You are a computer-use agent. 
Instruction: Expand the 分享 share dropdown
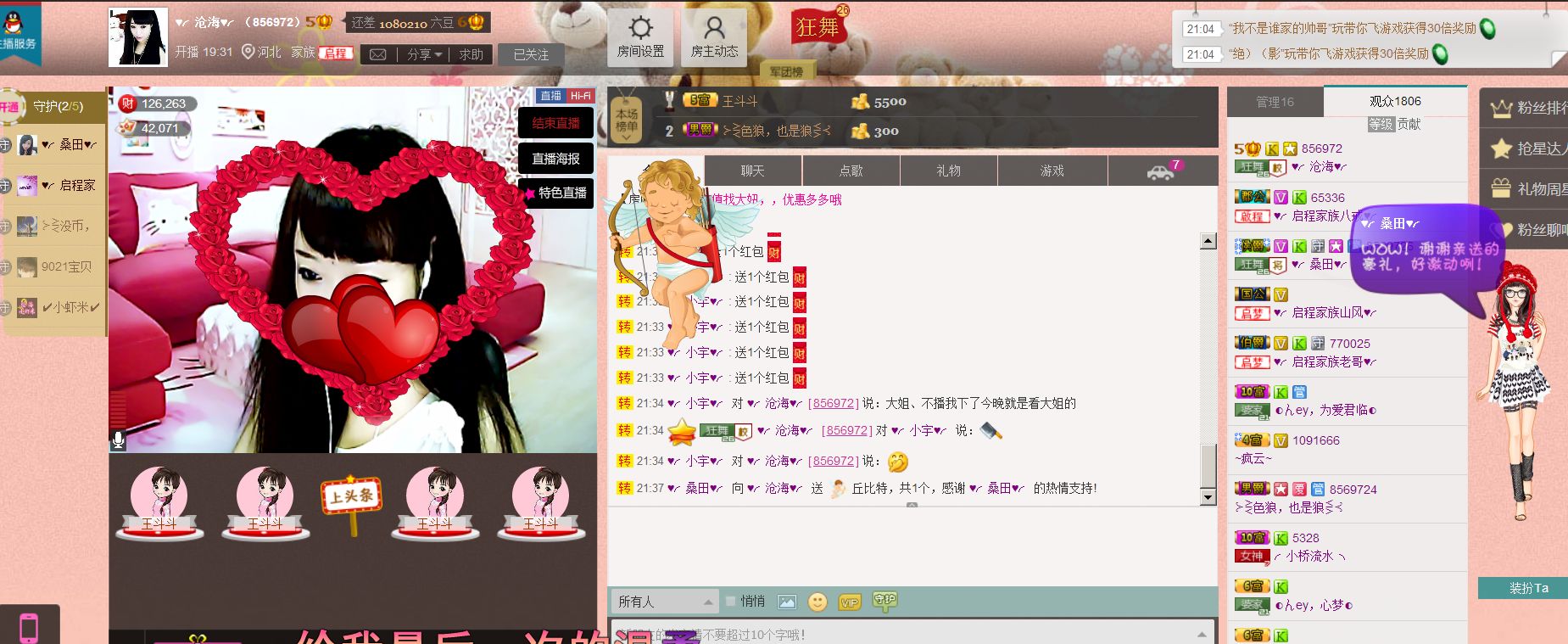pyautogui.click(x=425, y=54)
